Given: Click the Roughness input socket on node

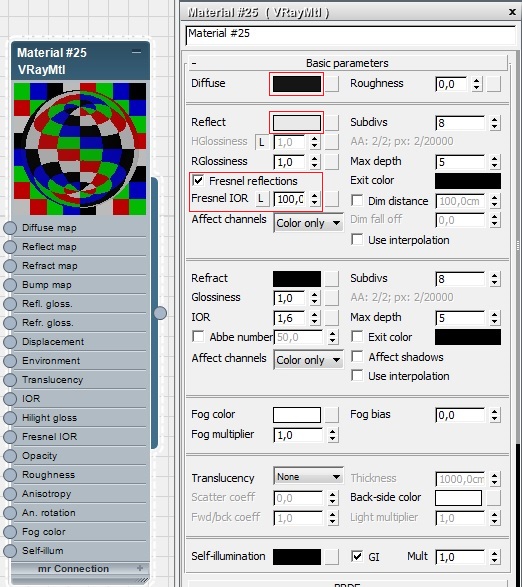Looking at the screenshot, I should pyautogui.click(x=10, y=475).
